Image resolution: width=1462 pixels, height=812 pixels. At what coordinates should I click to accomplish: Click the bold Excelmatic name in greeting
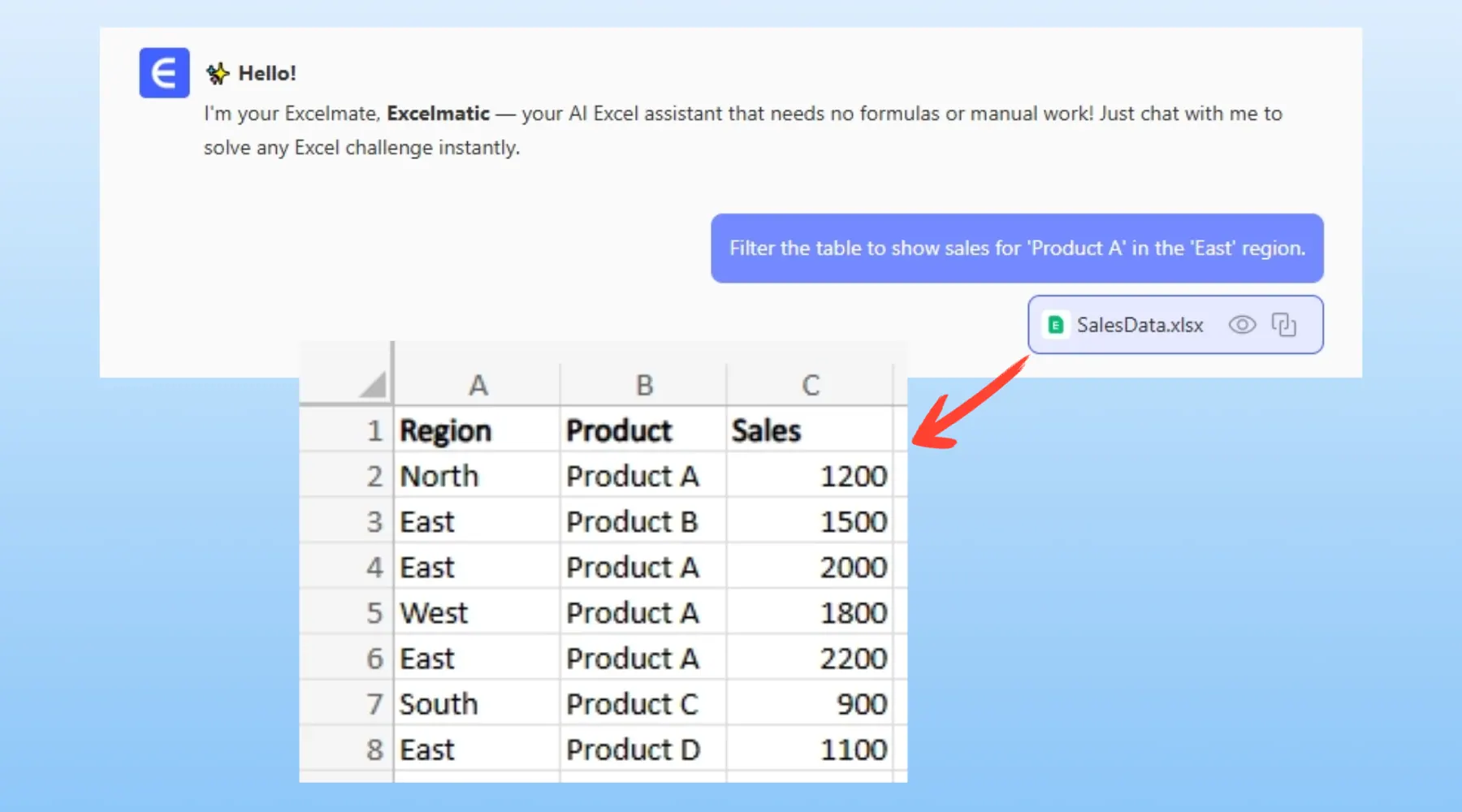point(438,114)
